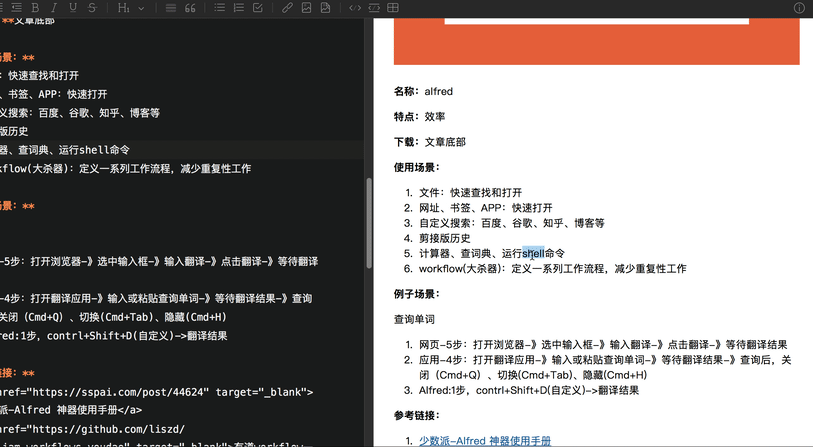Open the 少数派-Alfred 神器使用手册 link in preview
This screenshot has height=447, width=813.
pos(485,441)
